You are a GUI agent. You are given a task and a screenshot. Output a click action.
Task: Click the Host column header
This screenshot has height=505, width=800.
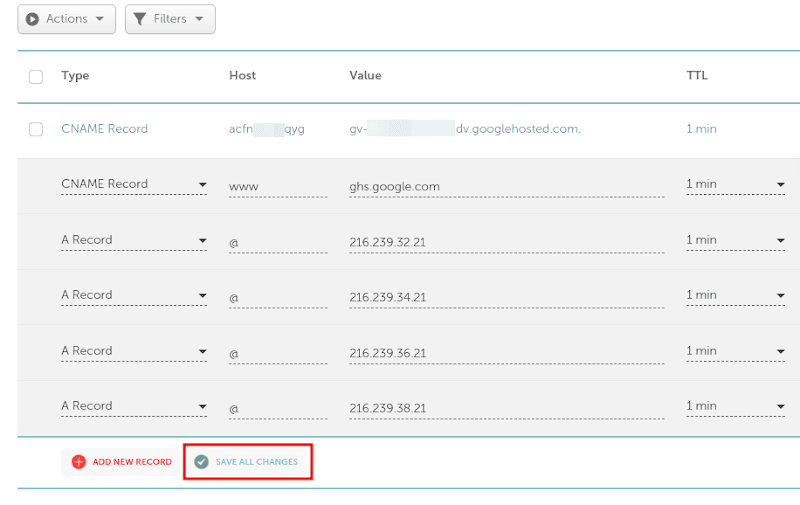tap(242, 75)
